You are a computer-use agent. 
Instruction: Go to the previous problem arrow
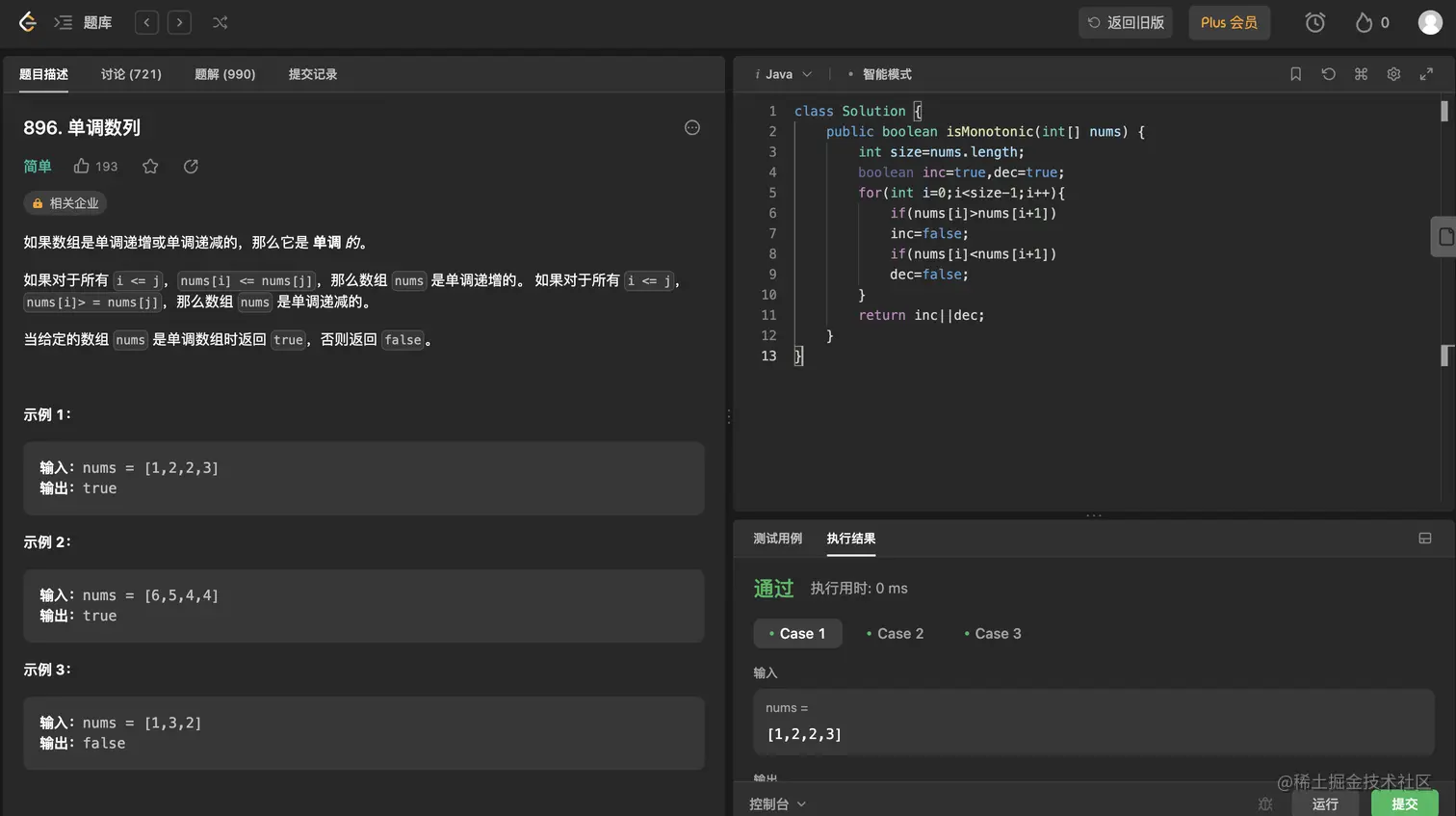point(146,22)
